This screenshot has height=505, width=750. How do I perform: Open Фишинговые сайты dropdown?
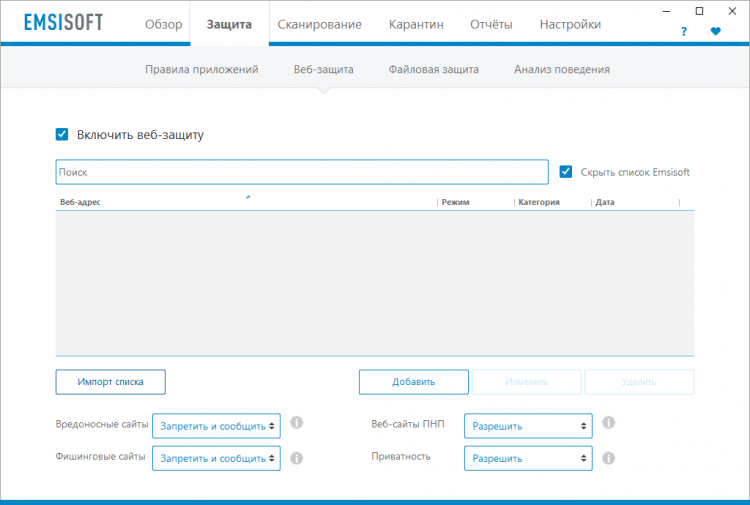click(x=216, y=458)
